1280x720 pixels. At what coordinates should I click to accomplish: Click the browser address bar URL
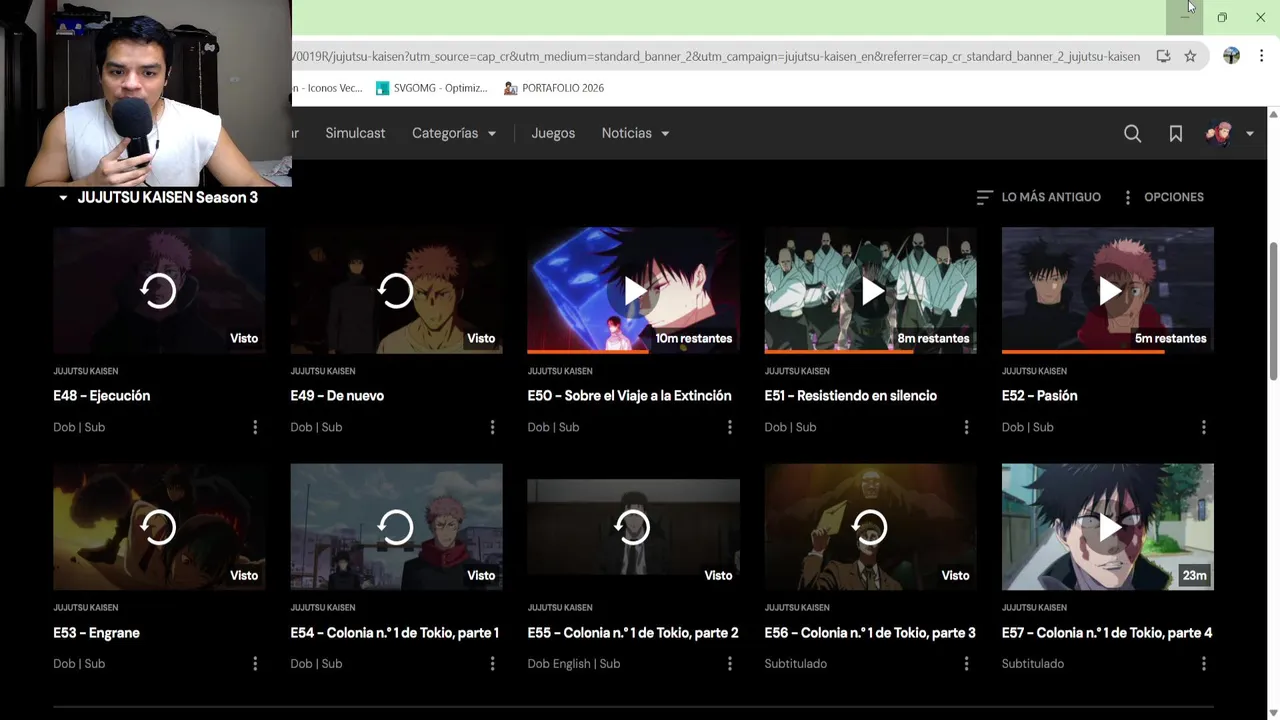pyautogui.click(x=715, y=57)
